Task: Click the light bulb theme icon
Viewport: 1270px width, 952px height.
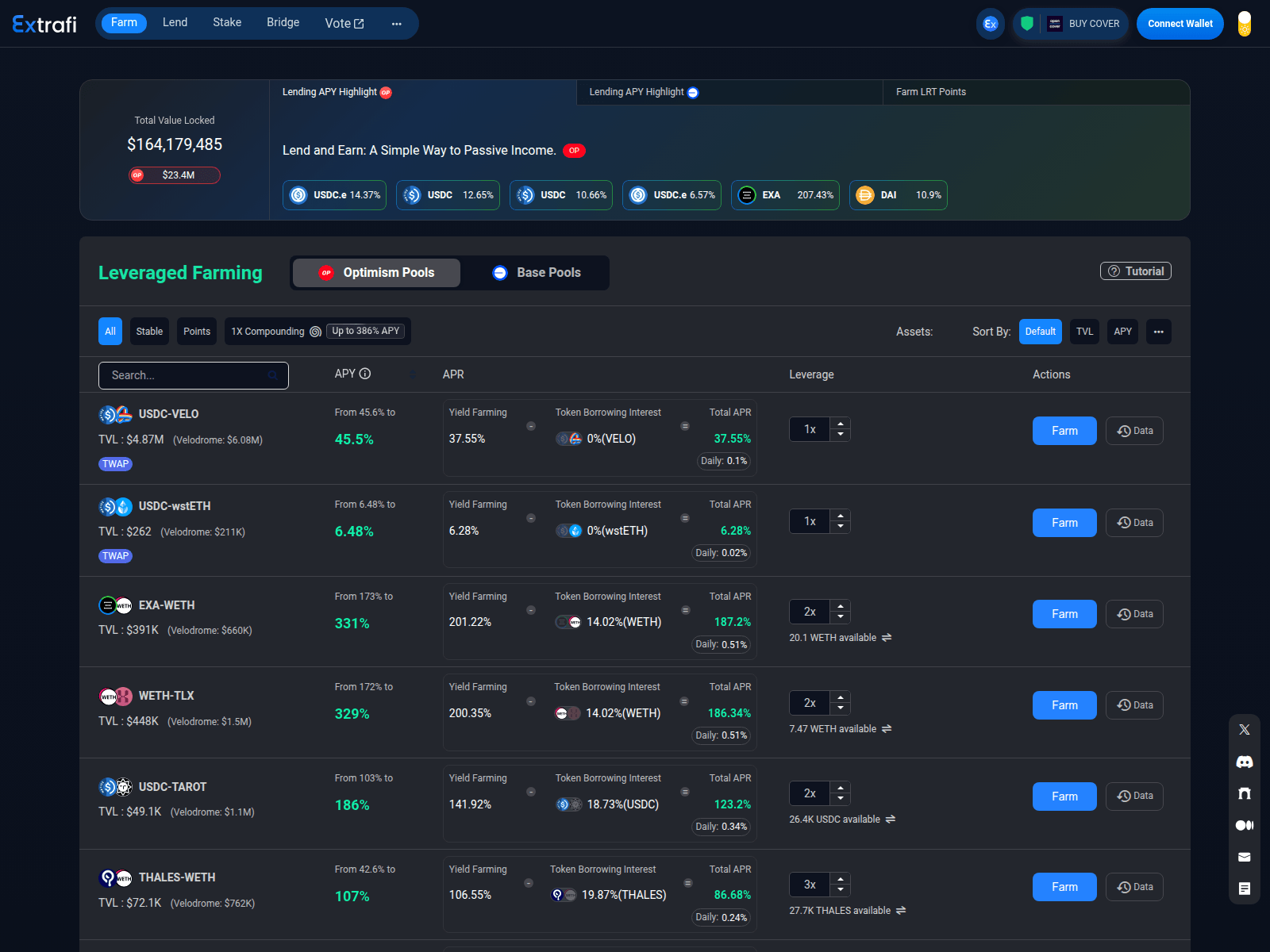Action: [1244, 24]
